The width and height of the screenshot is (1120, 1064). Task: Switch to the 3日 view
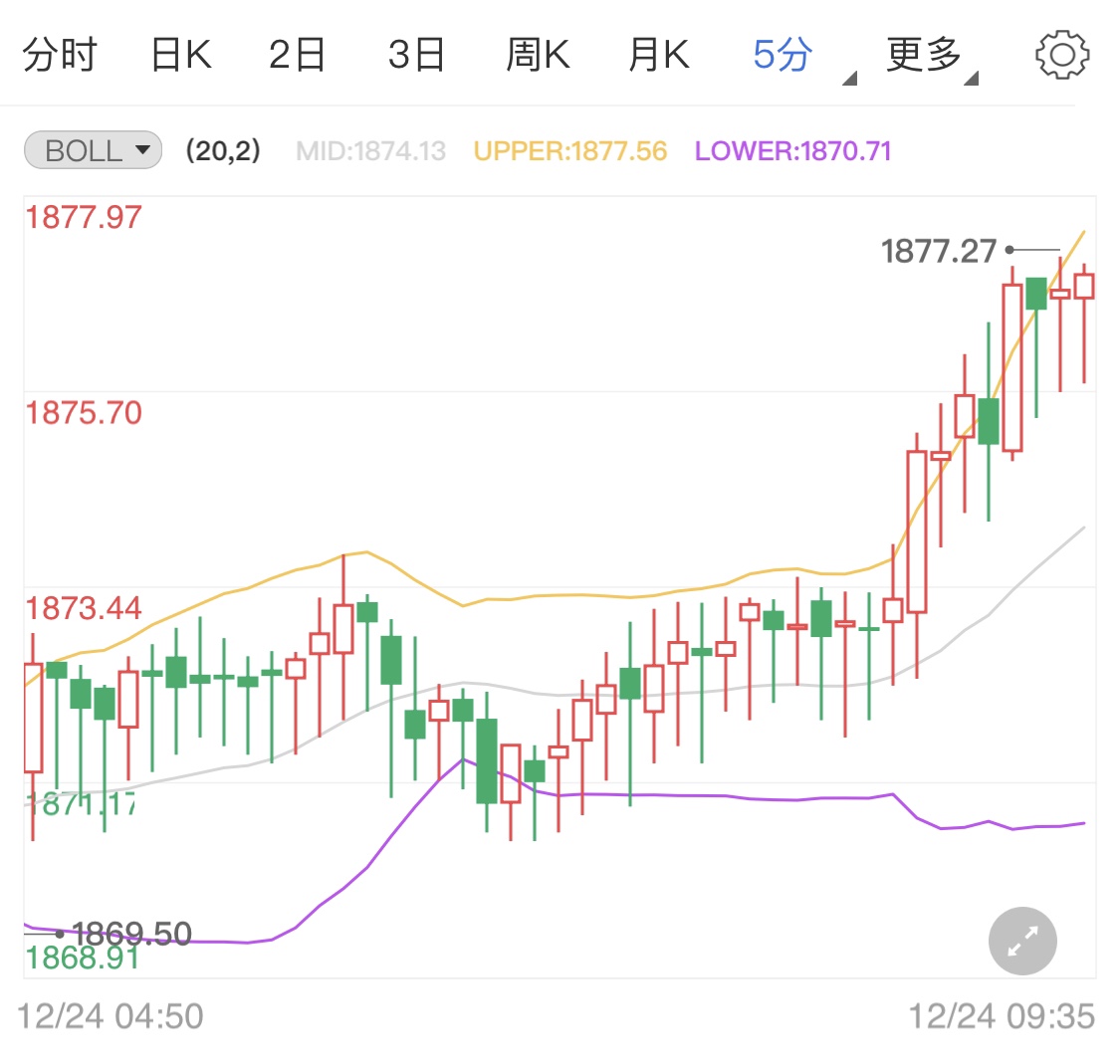click(416, 55)
